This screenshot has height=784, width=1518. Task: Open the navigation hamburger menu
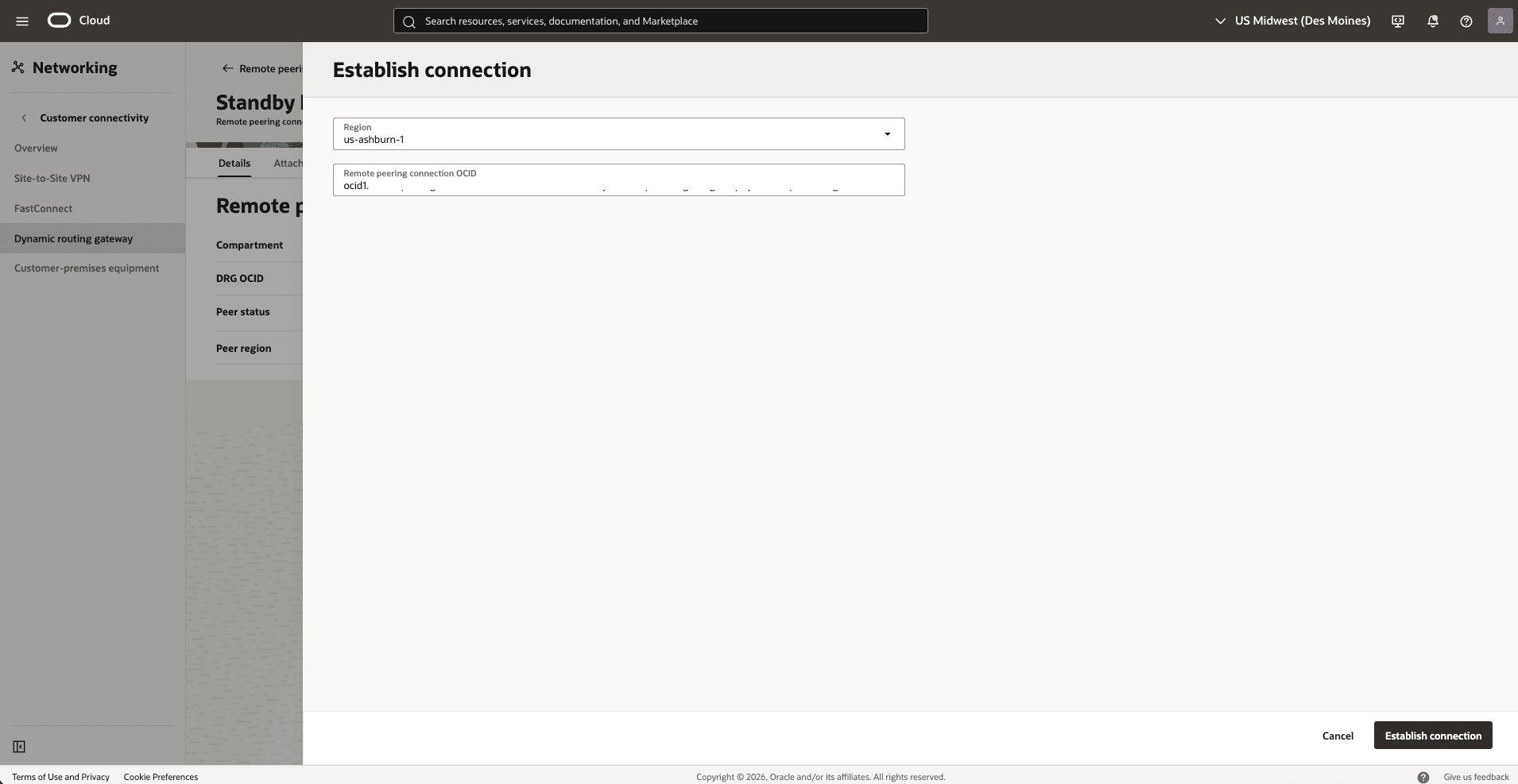pyautogui.click(x=21, y=21)
